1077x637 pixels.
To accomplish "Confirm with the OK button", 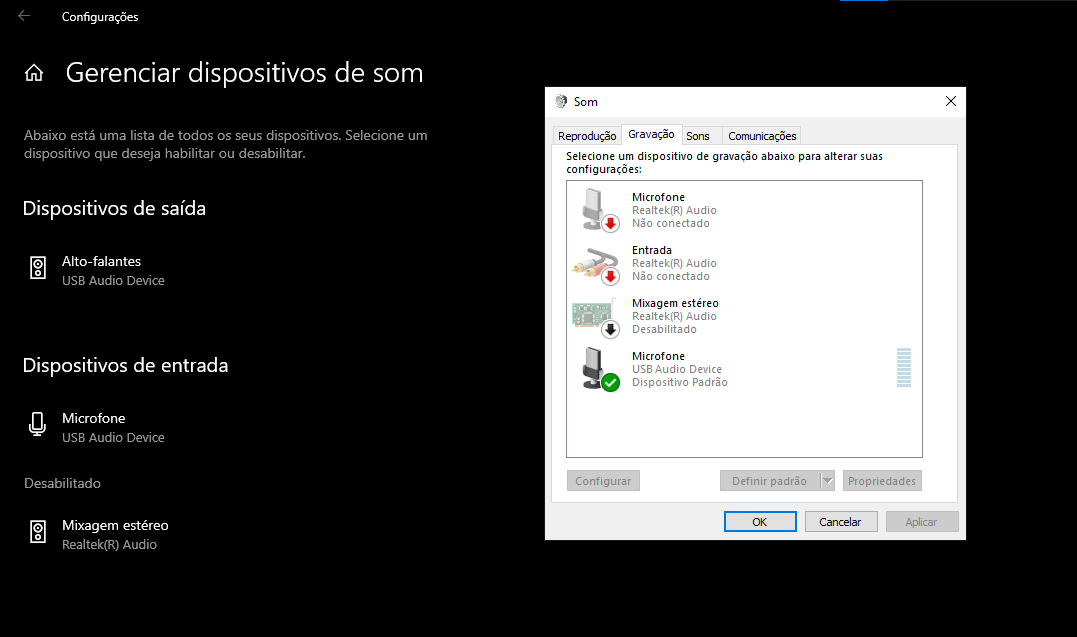I will [760, 522].
